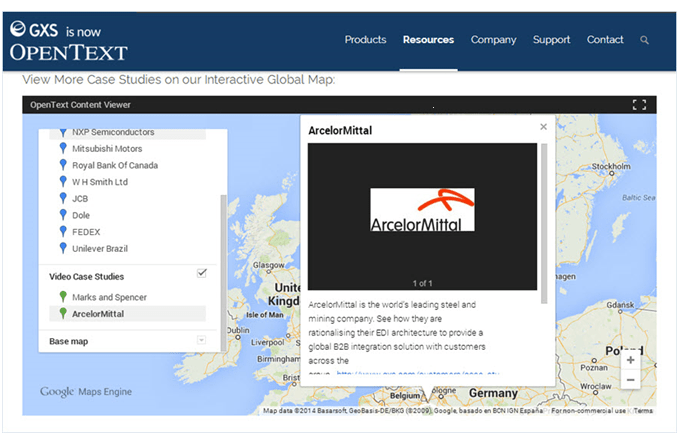Click the search magnifier icon in header

(x=644, y=40)
